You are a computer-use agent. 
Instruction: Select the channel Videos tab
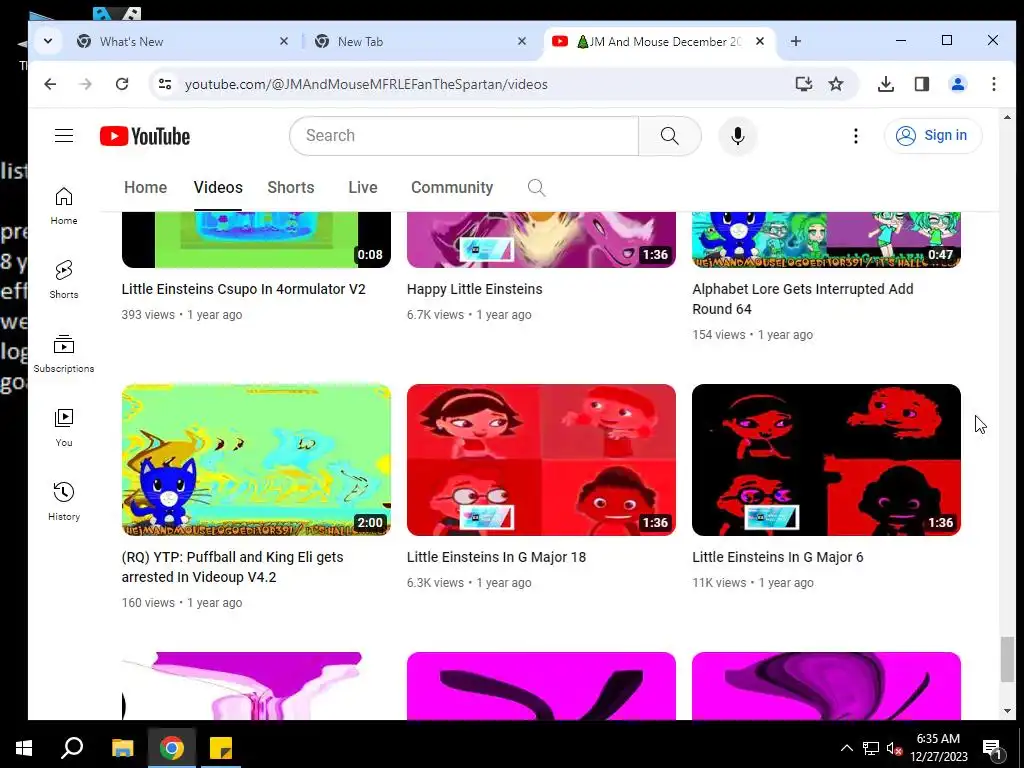pos(218,187)
